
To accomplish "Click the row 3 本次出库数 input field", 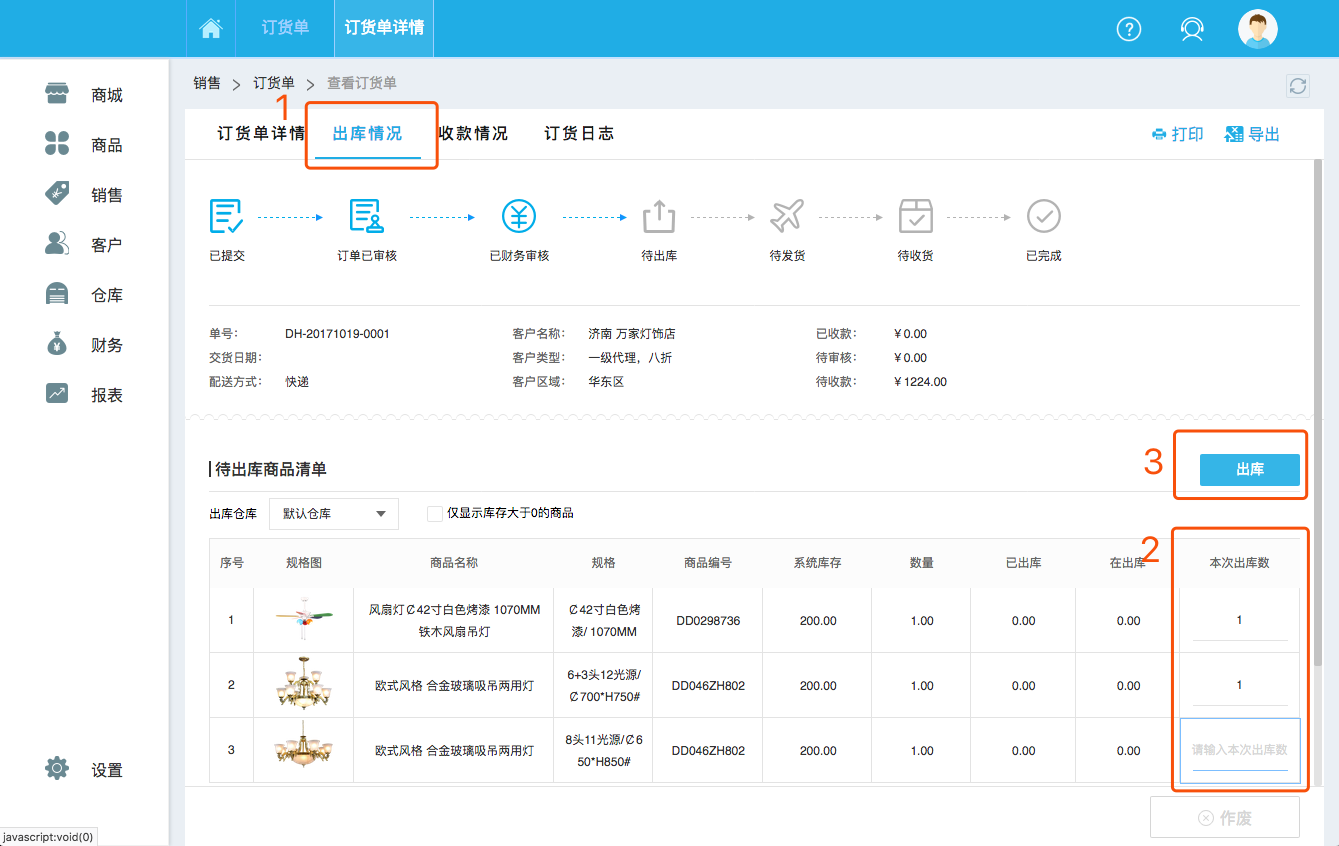I will coord(1239,750).
